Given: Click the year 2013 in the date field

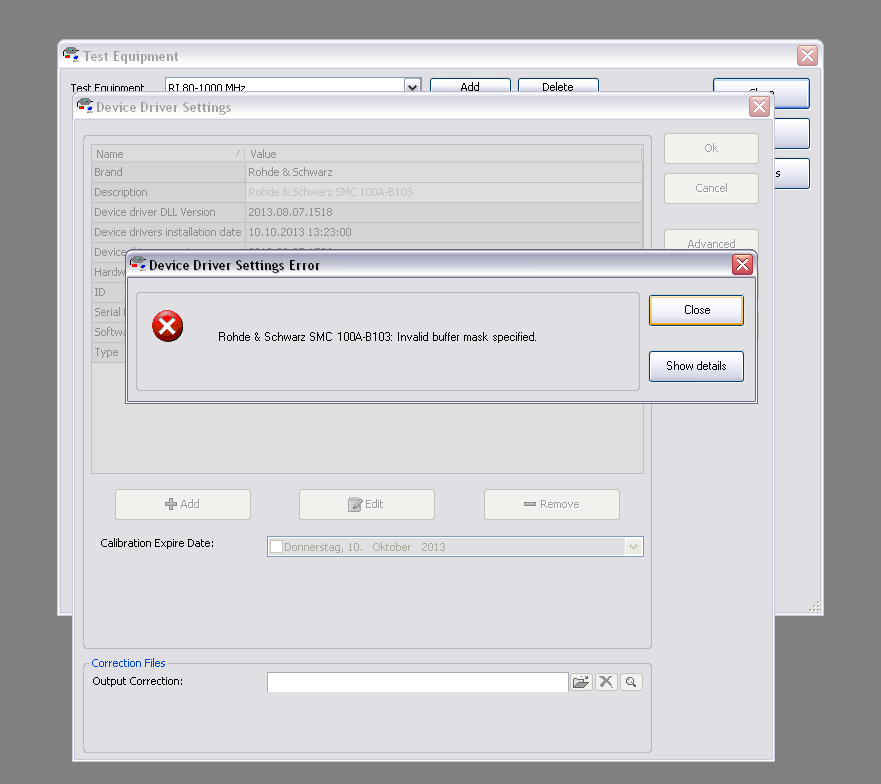Looking at the screenshot, I should coord(433,547).
